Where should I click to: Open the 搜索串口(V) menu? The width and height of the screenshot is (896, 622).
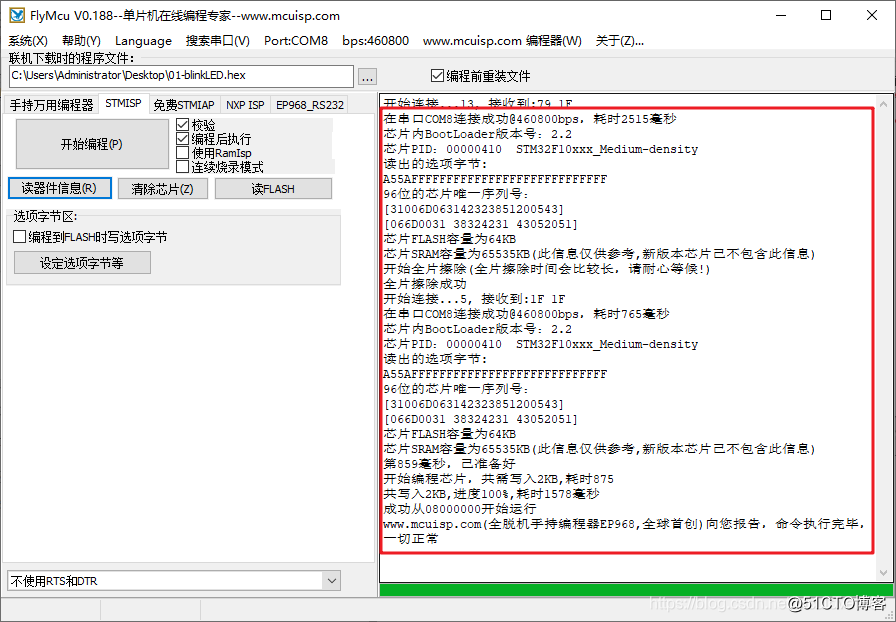coord(218,41)
